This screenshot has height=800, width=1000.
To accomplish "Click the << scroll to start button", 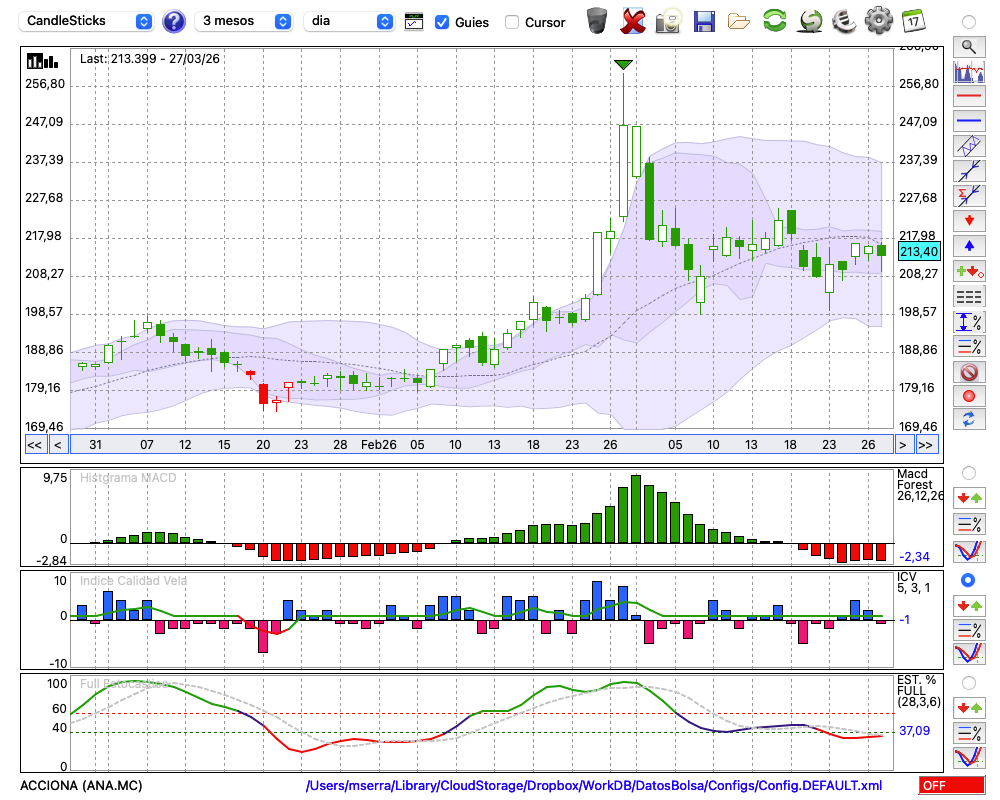I will click(x=34, y=445).
